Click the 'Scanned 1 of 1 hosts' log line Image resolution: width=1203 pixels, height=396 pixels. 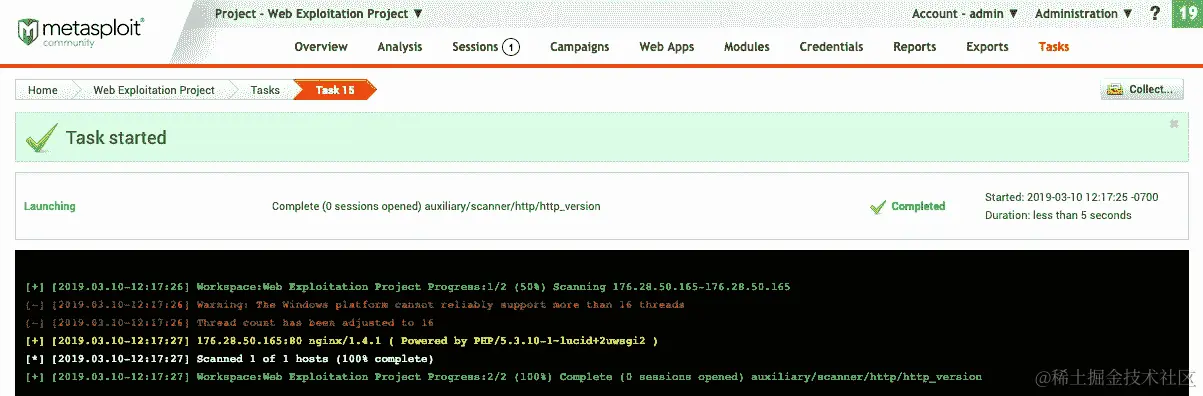(229, 359)
